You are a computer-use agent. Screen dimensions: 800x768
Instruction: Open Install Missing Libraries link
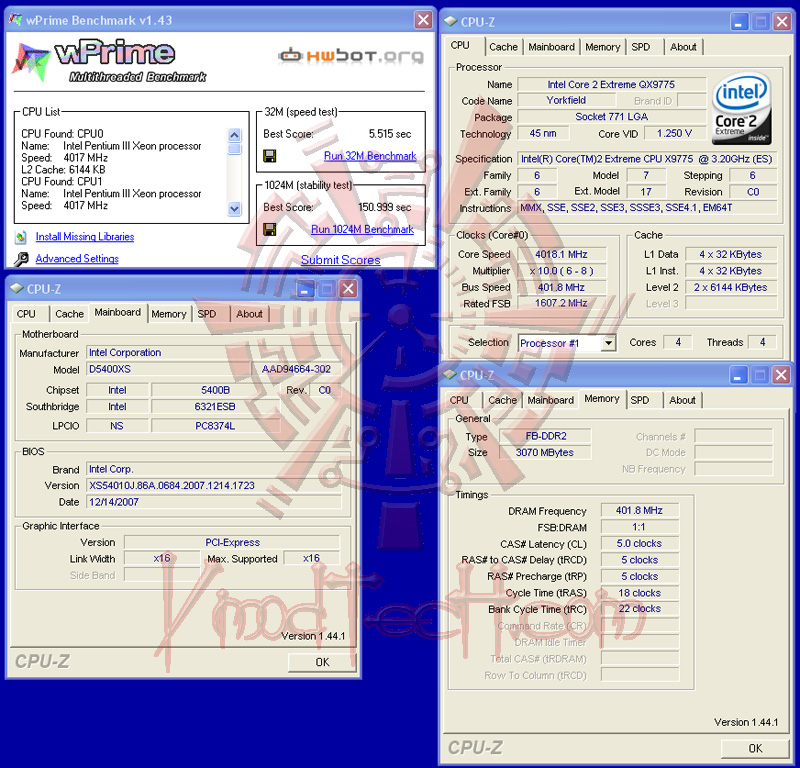click(x=85, y=237)
